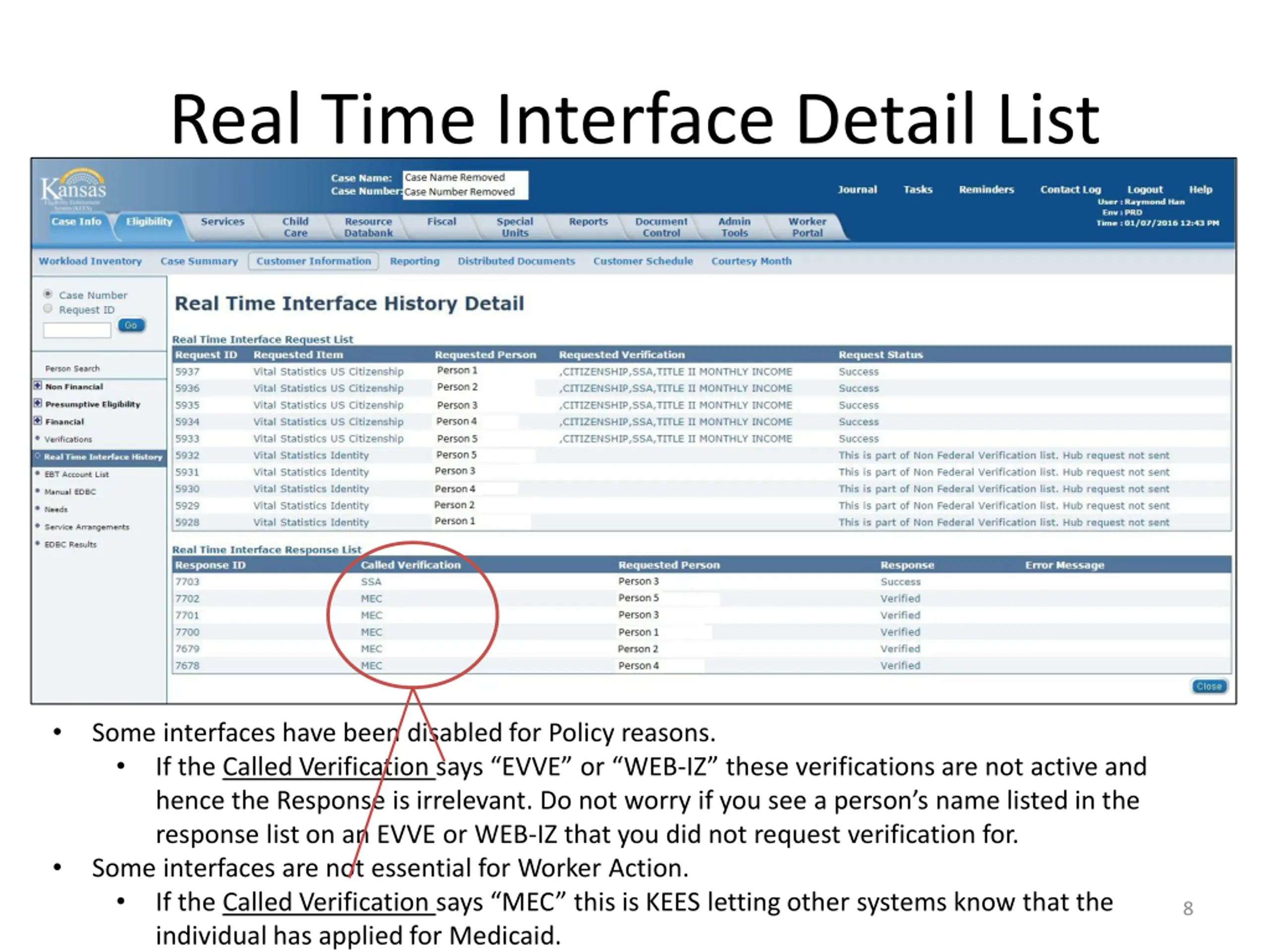Expand the Non Financial section
Image resolution: width=1270 pixels, height=952 pixels.
pos(38,386)
